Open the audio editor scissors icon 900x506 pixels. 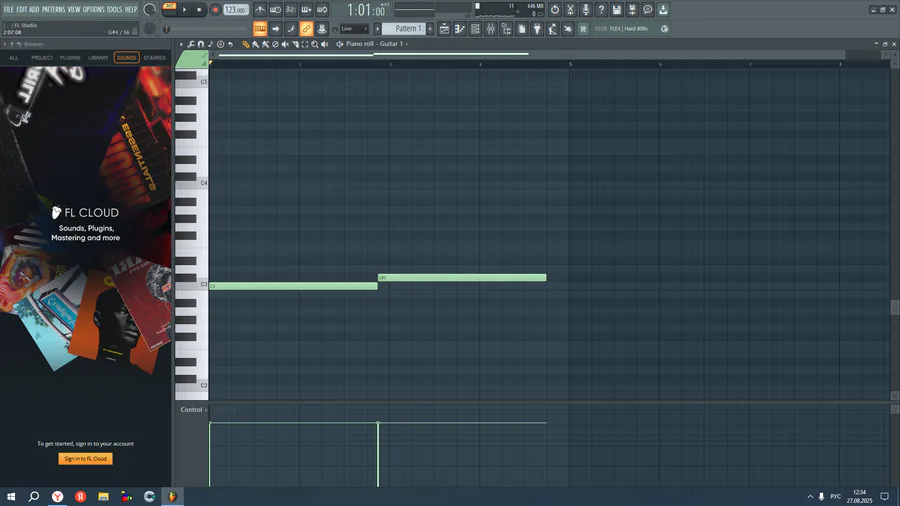click(570, 10)
